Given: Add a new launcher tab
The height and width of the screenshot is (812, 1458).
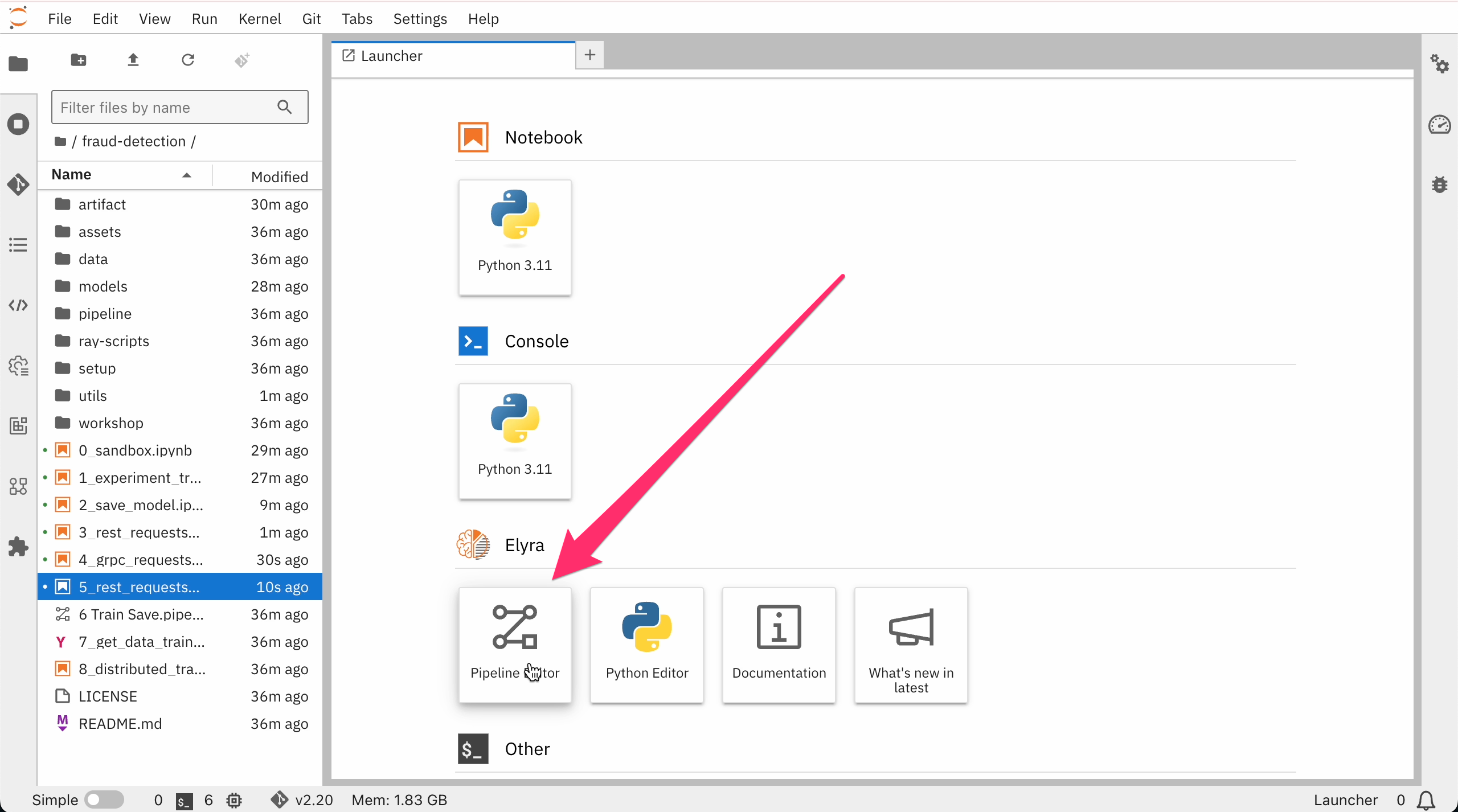Looking at the screenshot, I should (x=590, y=55).
